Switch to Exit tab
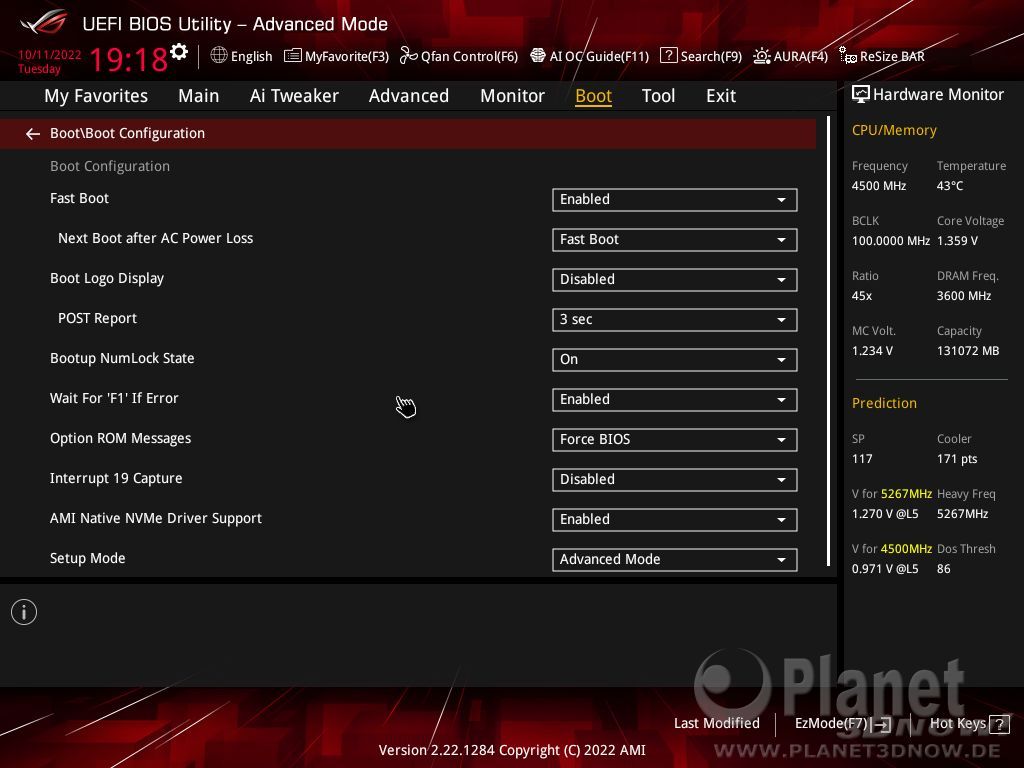The height and width of the screenshot is (768, 1024). (x=721, y=96)
